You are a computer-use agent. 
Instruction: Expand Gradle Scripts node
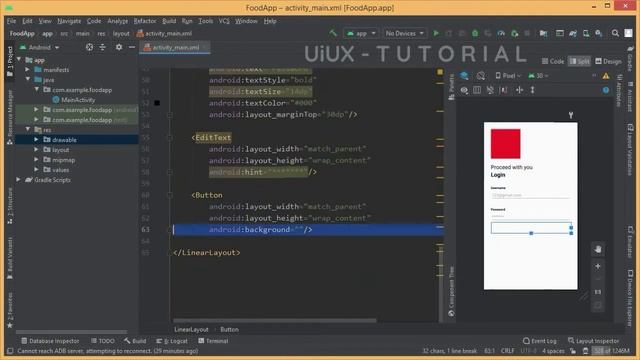(18, 180)
